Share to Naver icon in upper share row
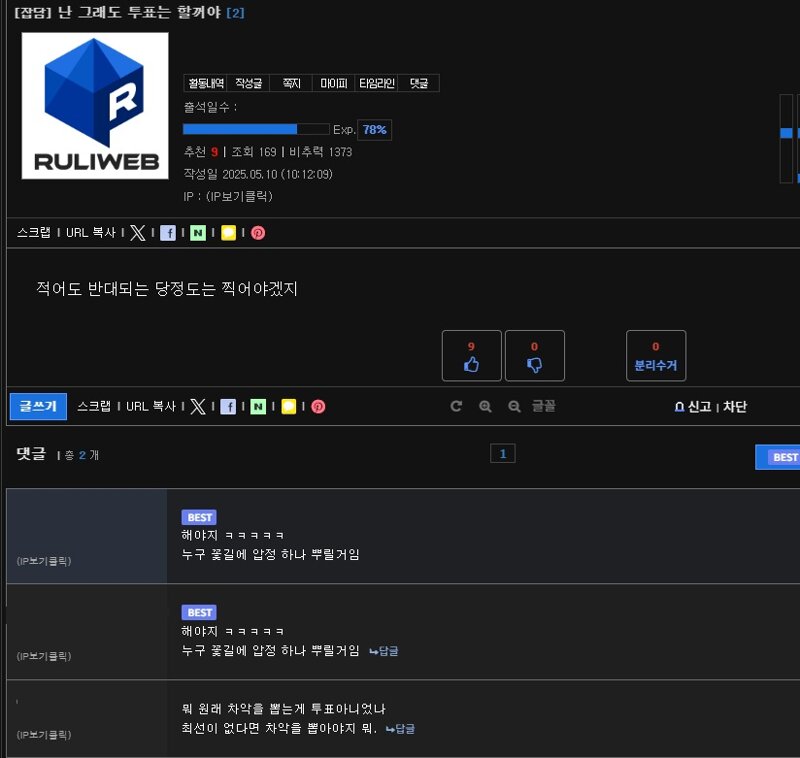This screenshot has height=758, width=800. point(198,233)
